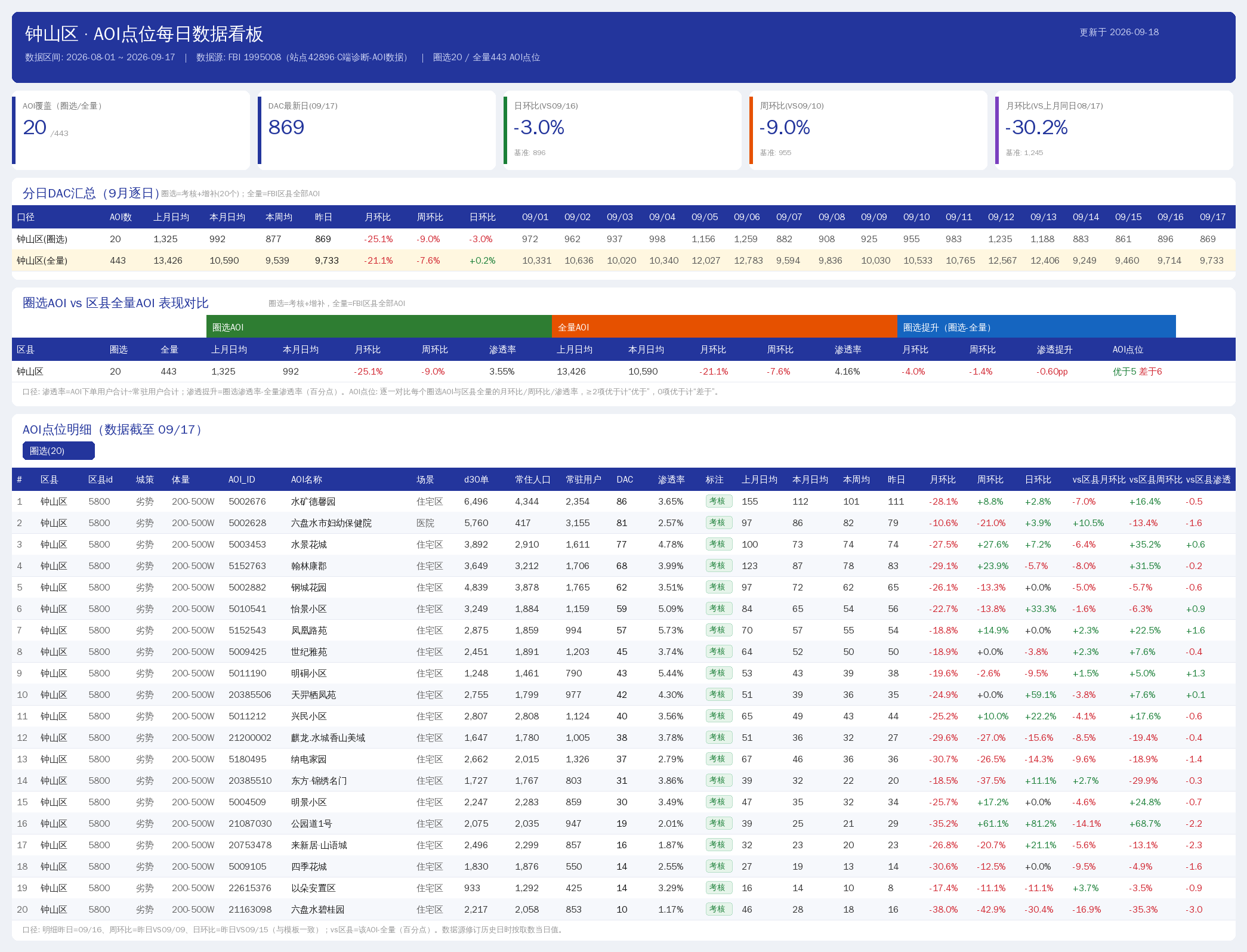Click the 考核 tag for 水矿德馨园
This screenshot has height=952, width=1247.
click(718, 501)
